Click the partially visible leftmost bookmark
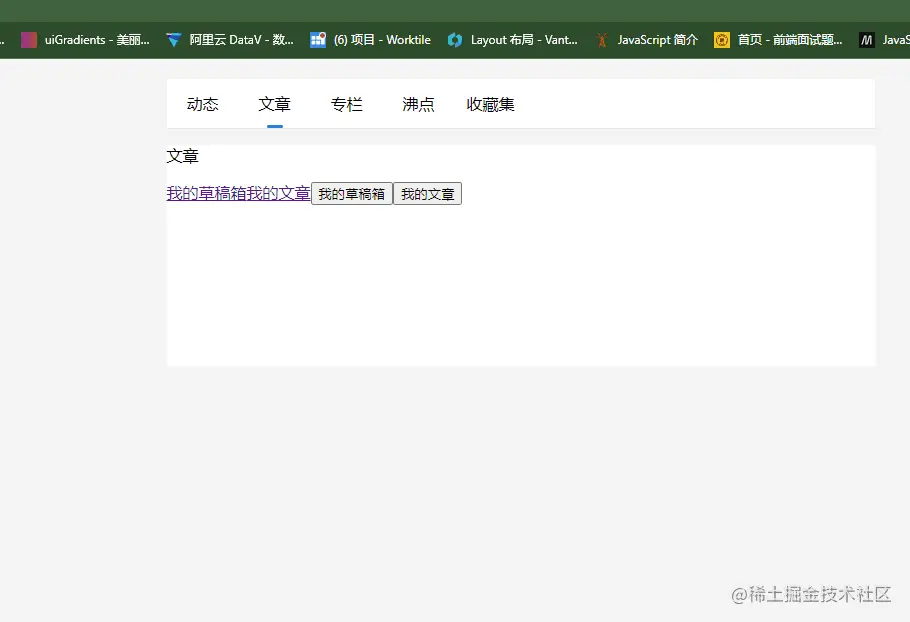 [5, 40]
